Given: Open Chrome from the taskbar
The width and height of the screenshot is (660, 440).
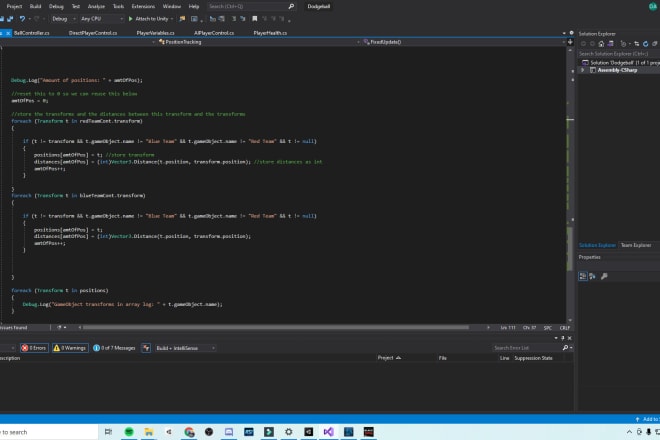Looking at the screenshot, I should pyautogui.click(x=189, y=432).
